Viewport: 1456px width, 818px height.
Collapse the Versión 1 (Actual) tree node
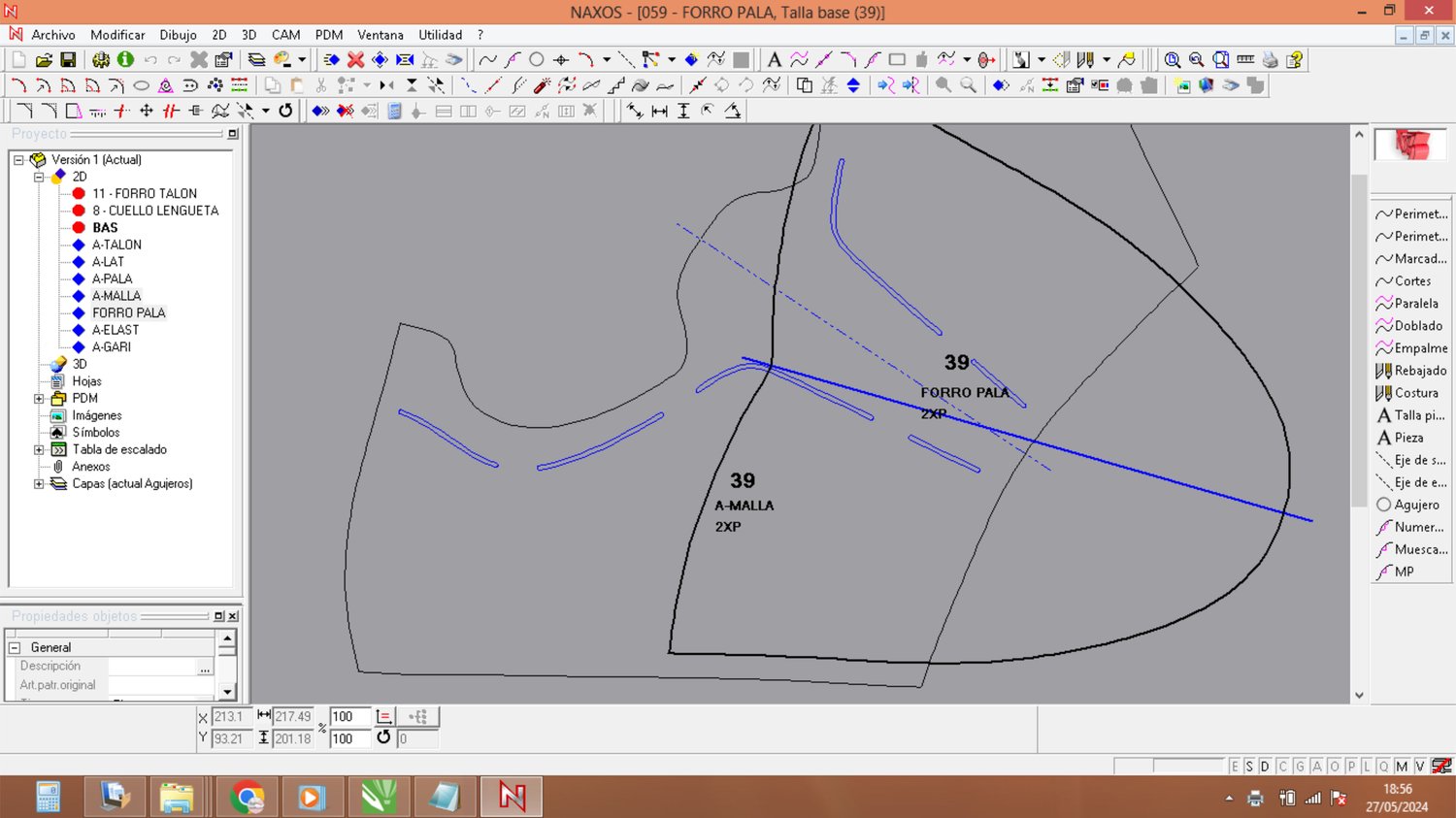coord(18,160)
